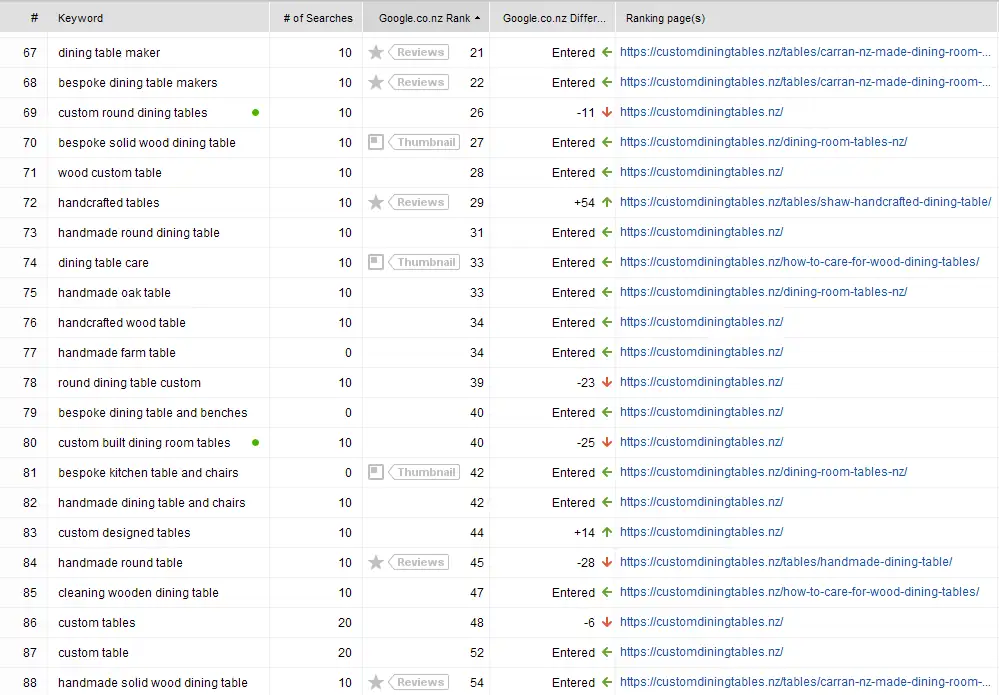The image size is (999, 695).
Task: Open how-to-care link for dining table care
Action: point(799,262)
